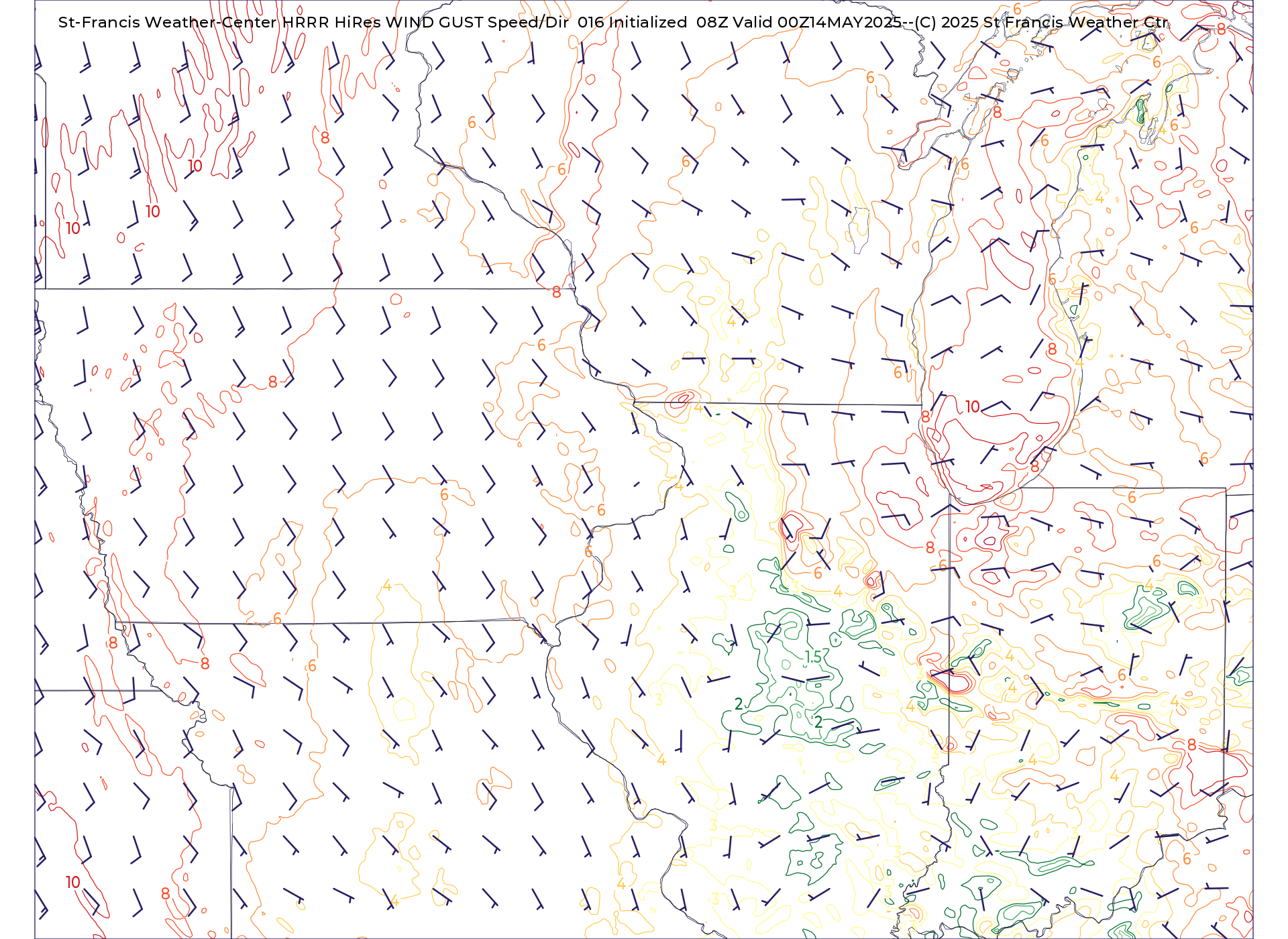The height and width of the screenshot is (939, 1288).
Task: Click "HRRR HiRes WIND GUST Speed/Dir" in the header
Action: 425,22
